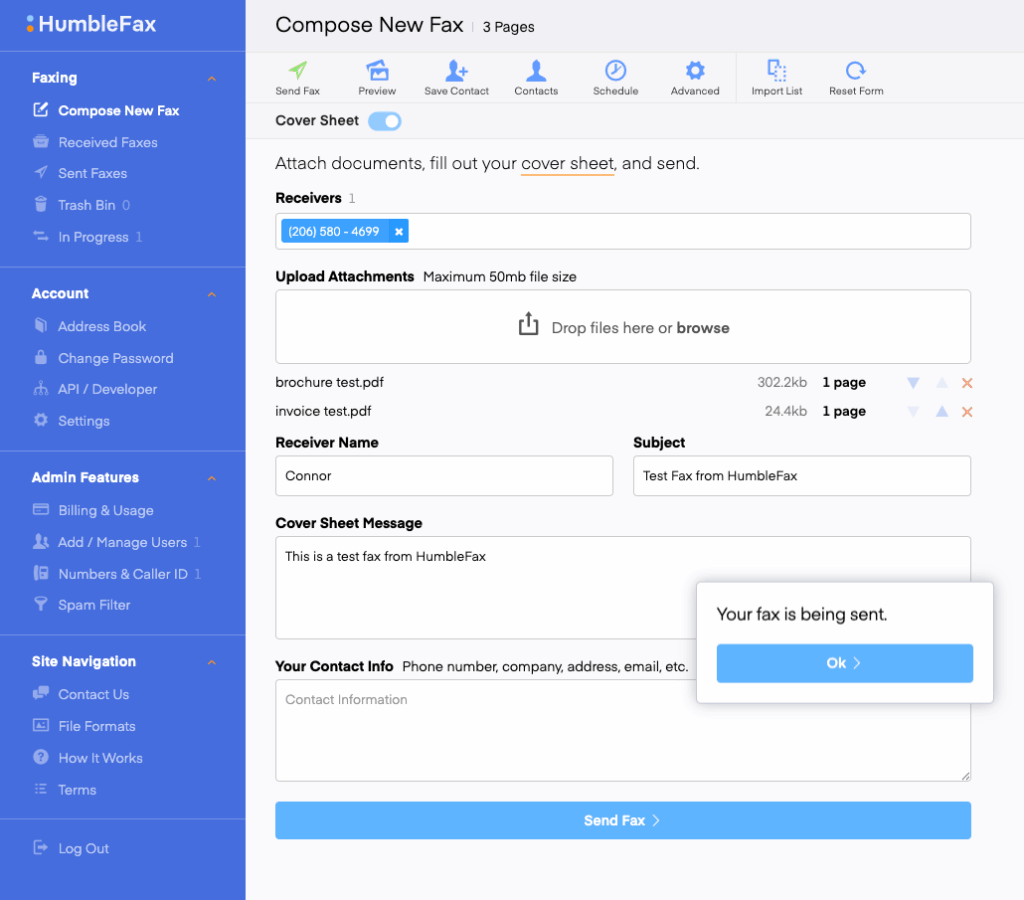Click the Send Fax paper plane toolbar icon

tap(297, 72)
